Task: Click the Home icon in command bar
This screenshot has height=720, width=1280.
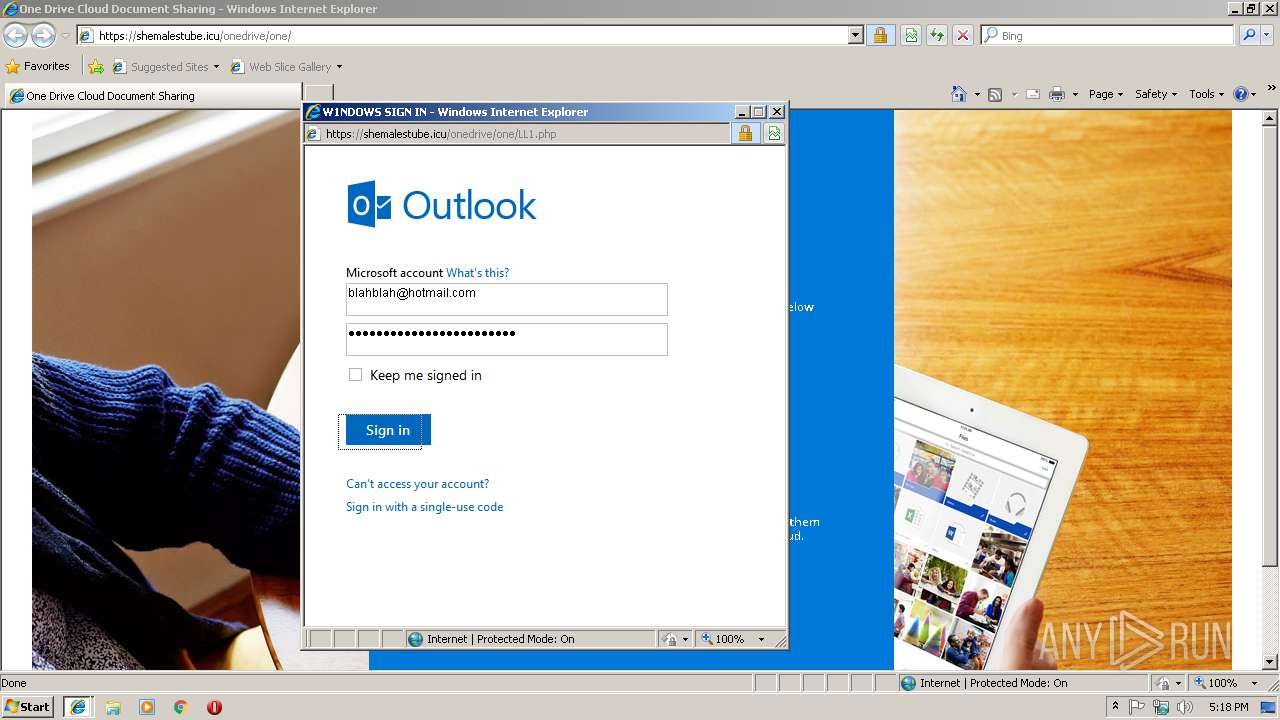Action: (958, 94)
